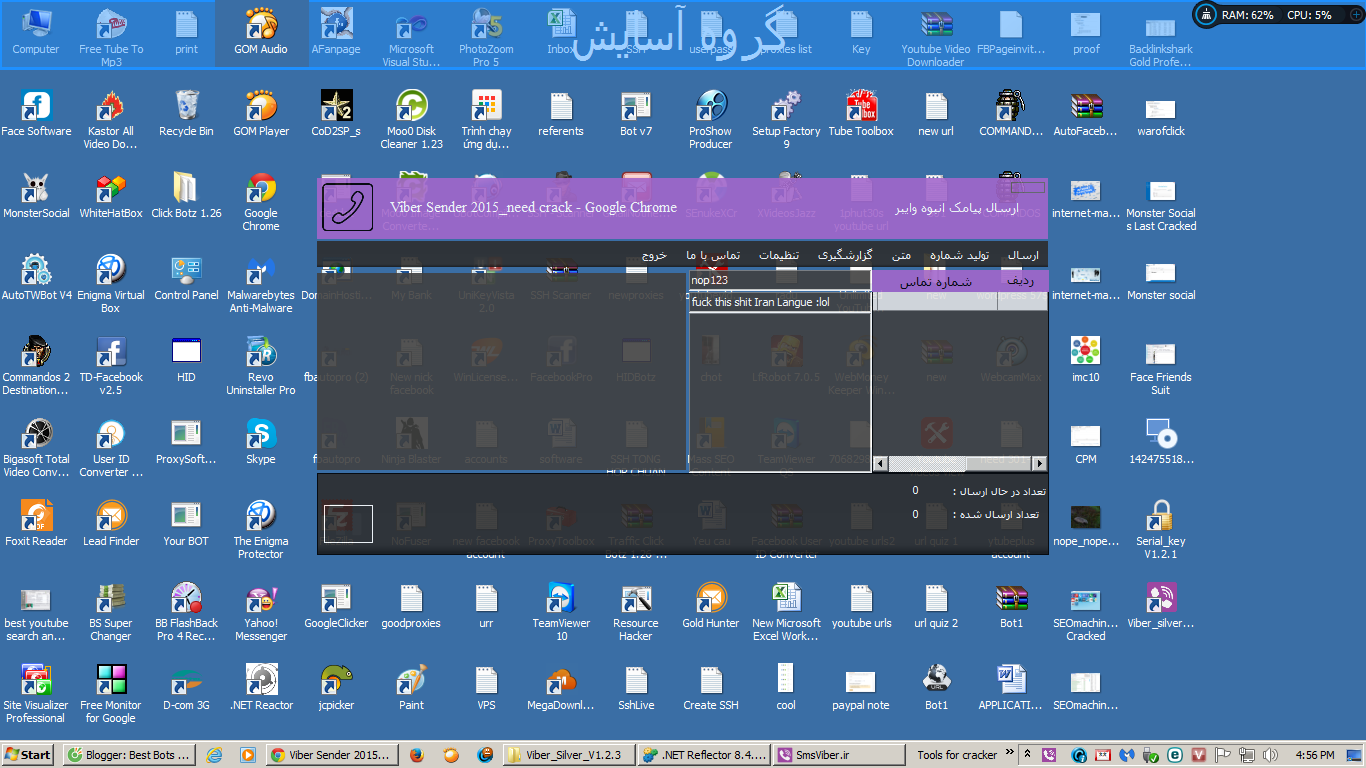This screenshot has width=1366, height=768.
Task: Select the Click Botz 1.26 folder icon
Action: tap(186, 196)
